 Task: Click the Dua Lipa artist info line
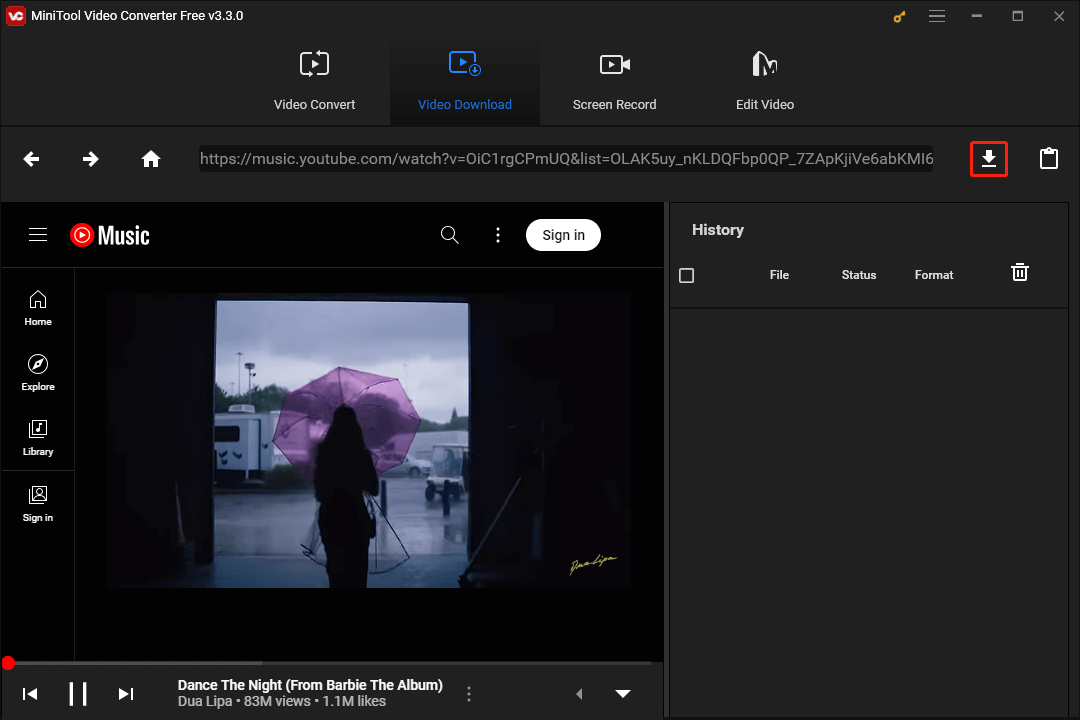point(282,701)
